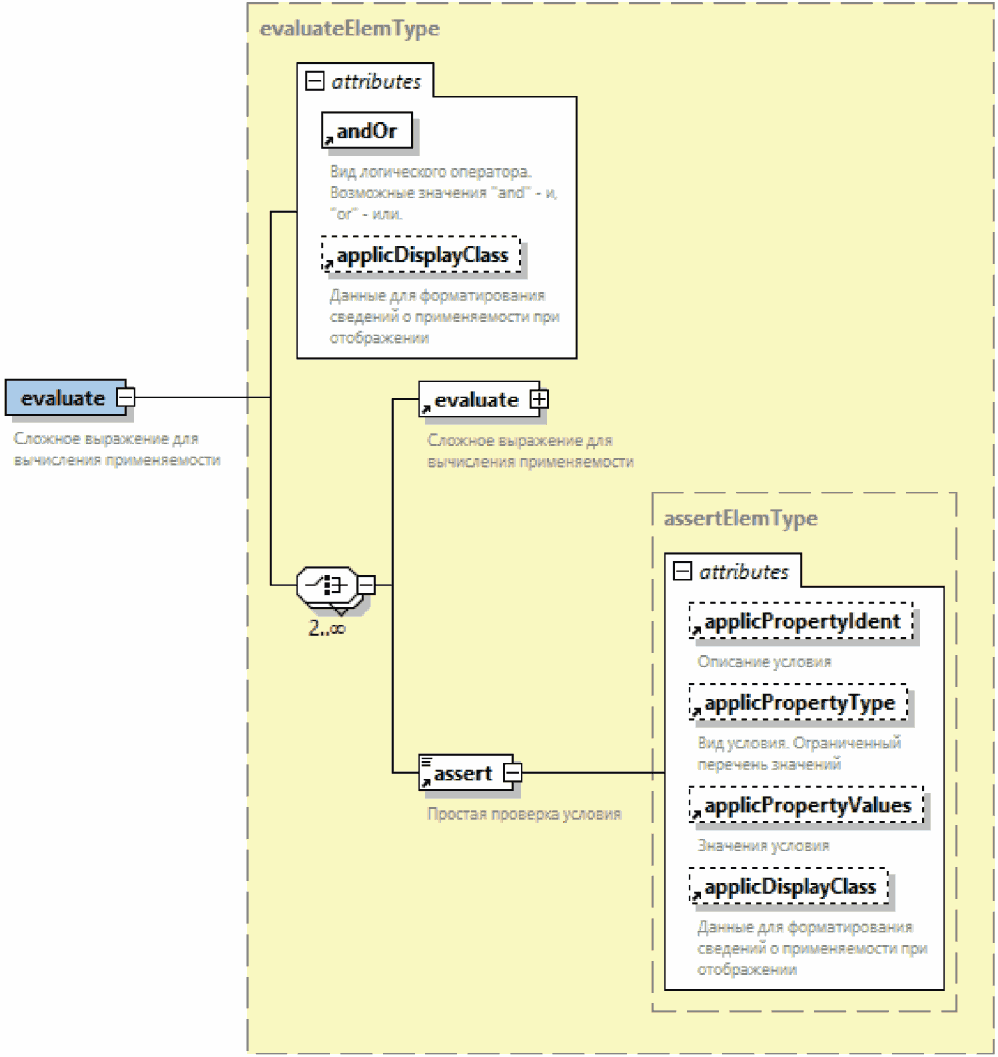This screenshot has height=1057, width=998.
Task: Click the text-content lines icon on assert
Action: [426, 762]
